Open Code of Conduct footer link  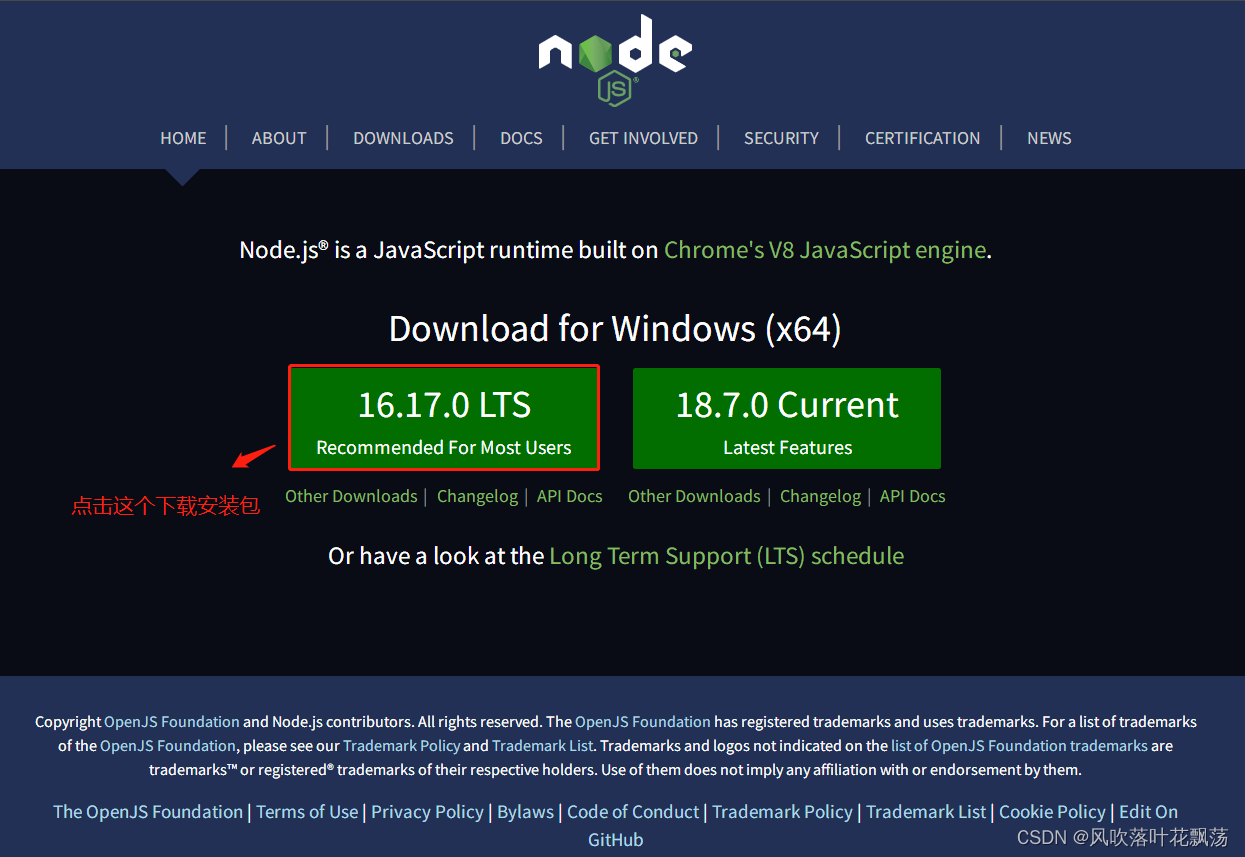click(x=633, y=812)
